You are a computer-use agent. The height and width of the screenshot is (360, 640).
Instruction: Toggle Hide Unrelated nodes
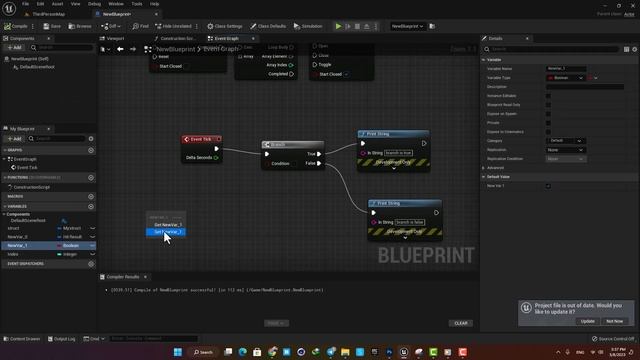point(173,26)
